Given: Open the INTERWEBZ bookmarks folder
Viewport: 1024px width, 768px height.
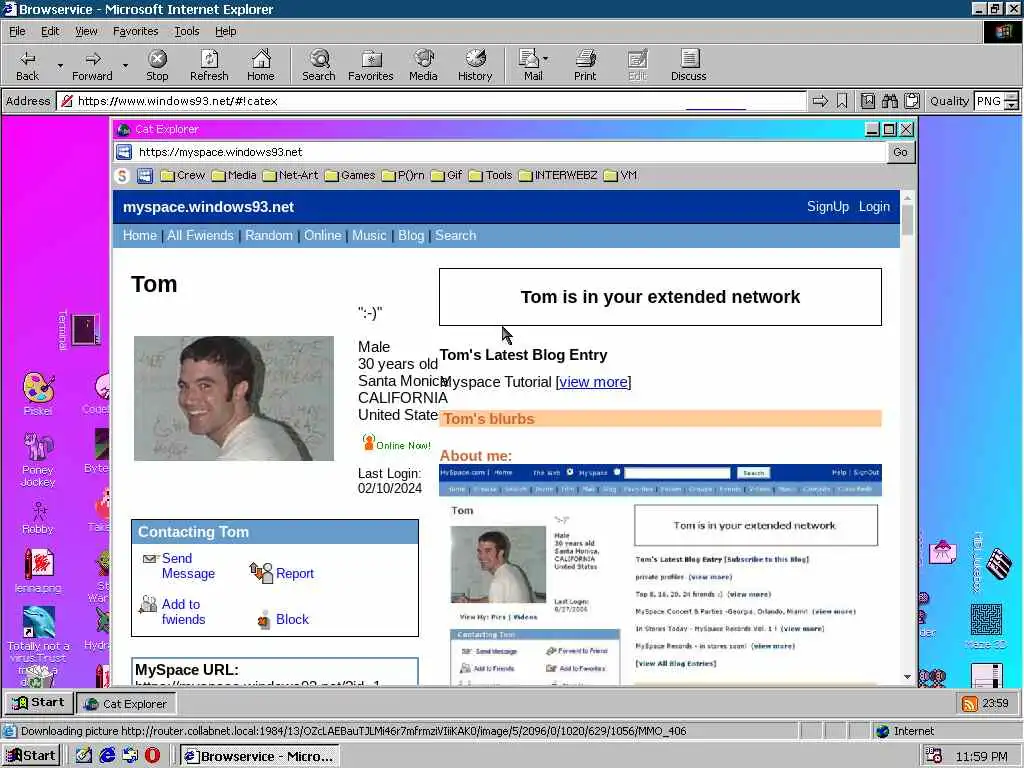Looking at the screenshot, I should point(558,176).
